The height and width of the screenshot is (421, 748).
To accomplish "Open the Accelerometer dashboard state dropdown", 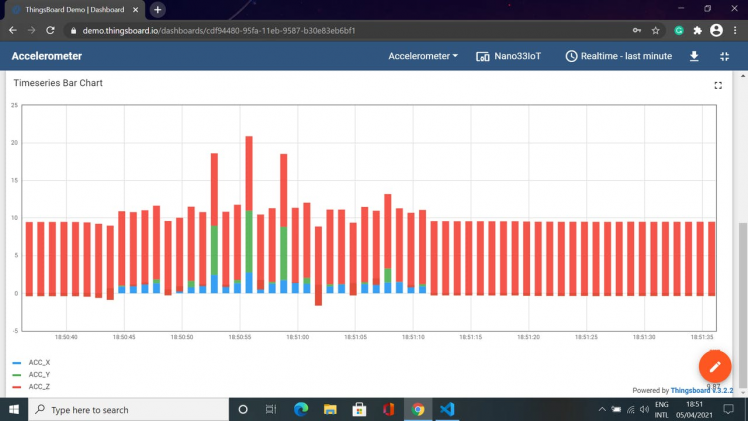I will click(x=423, y=56).
